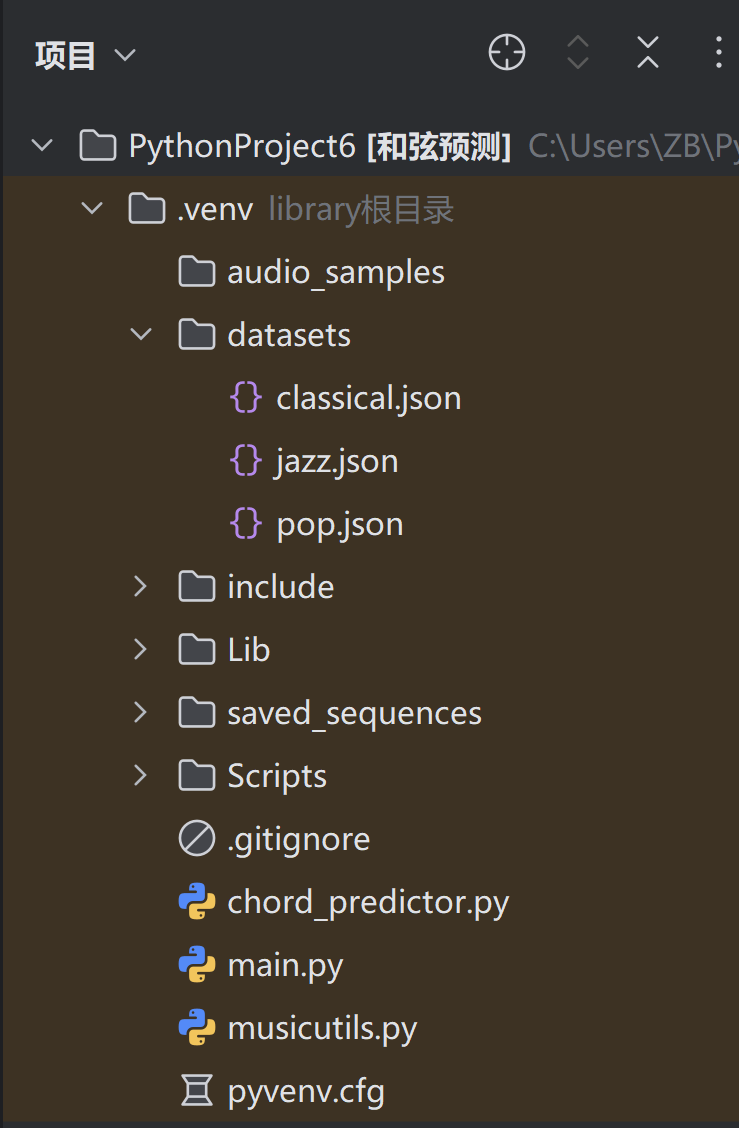This screenshot has height=1128, width=739.
Task: Expand the include folder
Action: point(141,587)
